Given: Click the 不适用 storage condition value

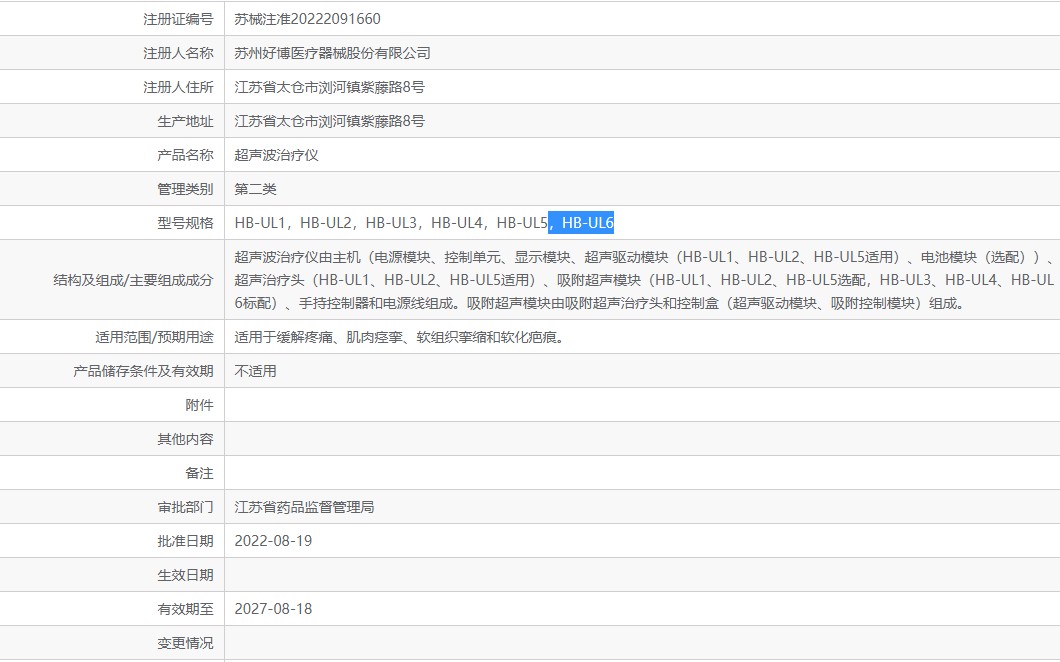Looking at the screenshot, I should tap(255, 371).
